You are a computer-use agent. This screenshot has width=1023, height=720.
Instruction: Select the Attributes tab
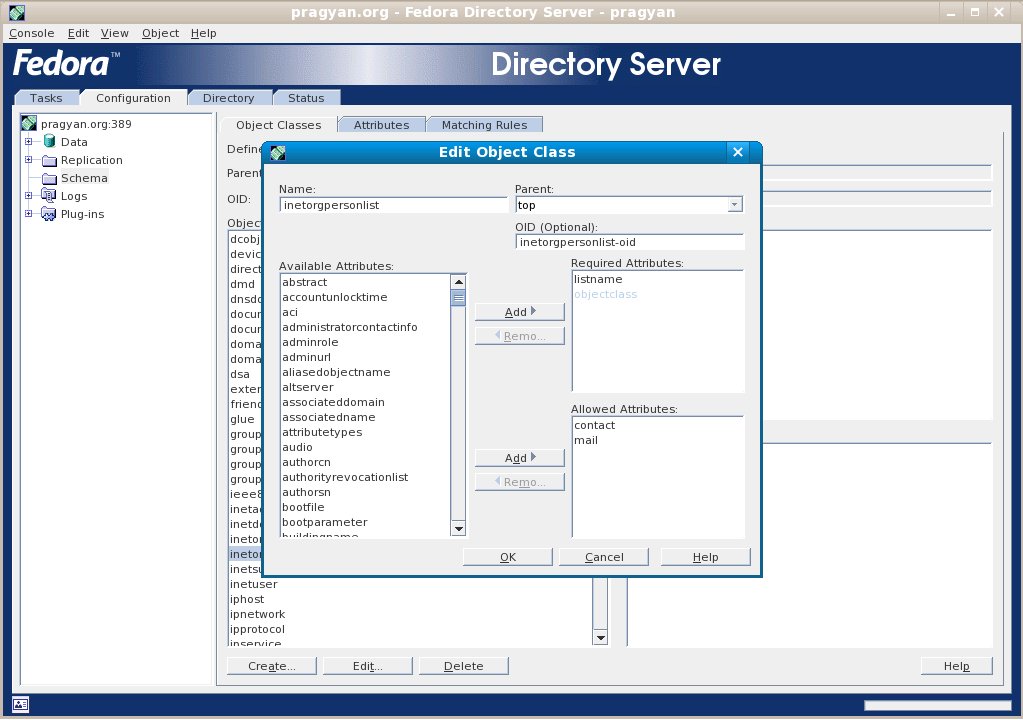coord(382,125)
